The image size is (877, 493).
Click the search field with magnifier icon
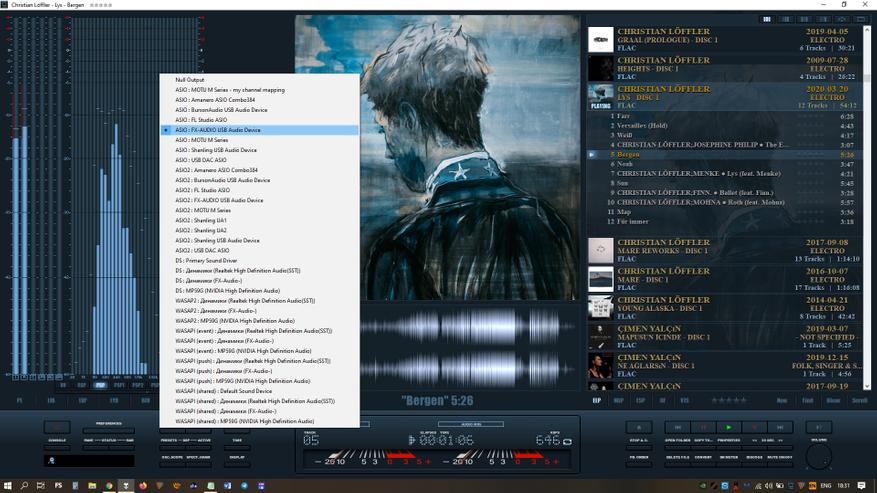(89, 461)
